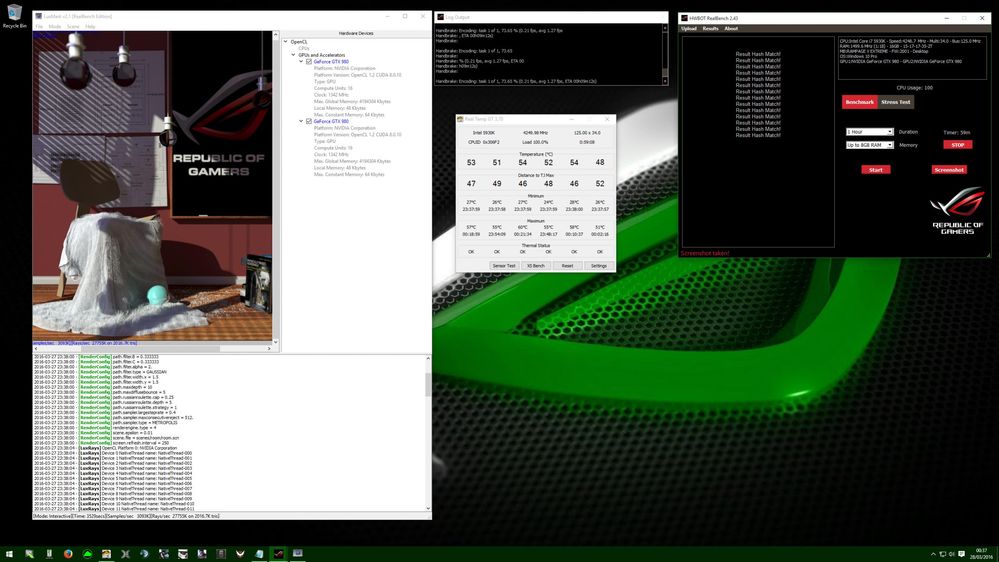The height and width of the screenshot is (562, 999).
Task: Open the volume icon in system tray
Action: pyautogui.click(x=952, y=554)
